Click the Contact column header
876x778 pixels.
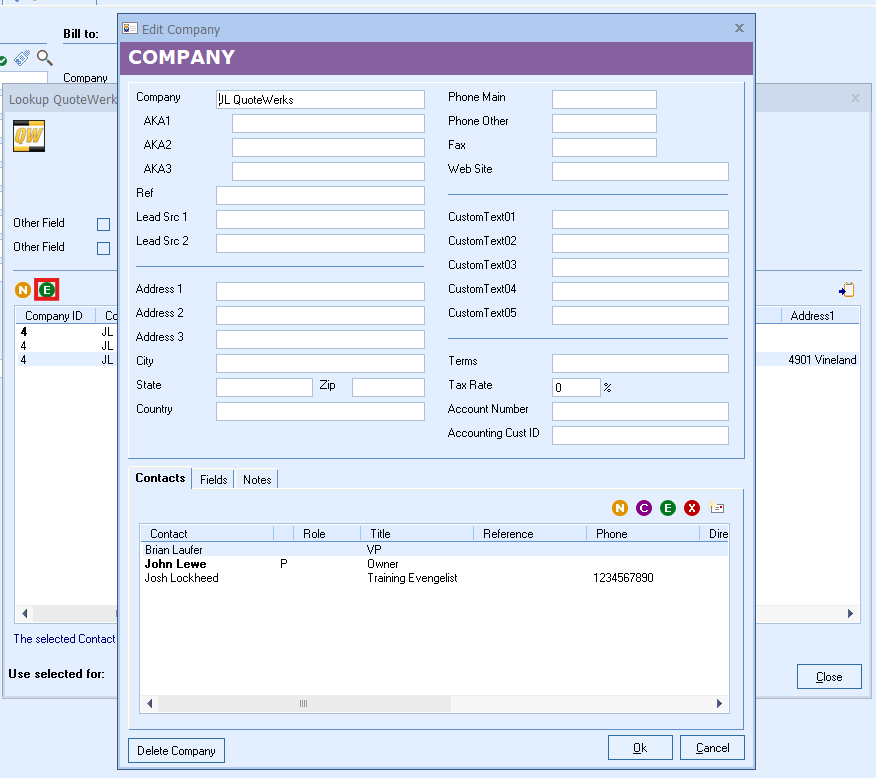[207, 533]
